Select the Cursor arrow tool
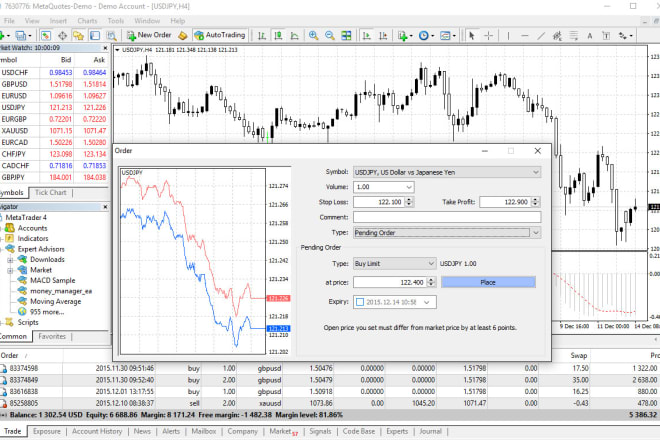 (472, 35)
